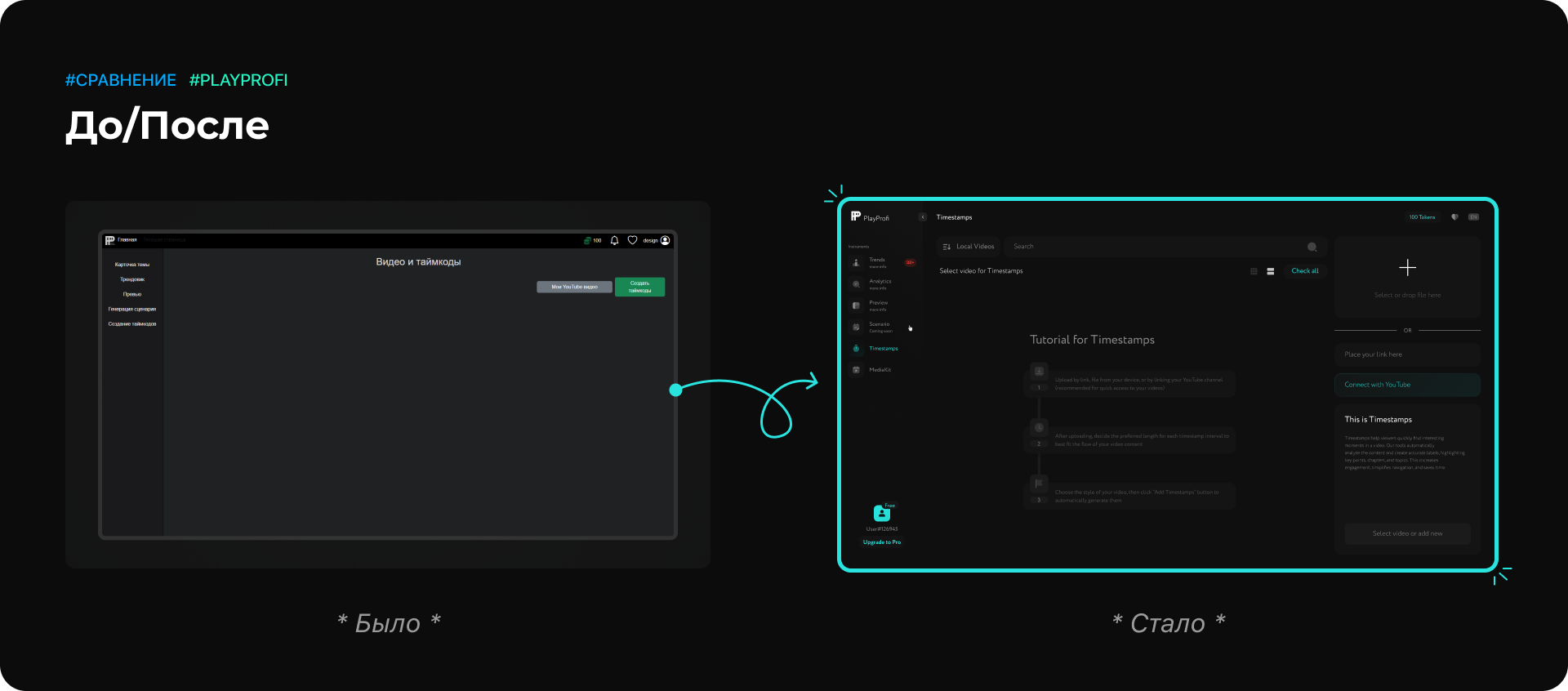Open the Analytics instrument icon

[856, 284]
